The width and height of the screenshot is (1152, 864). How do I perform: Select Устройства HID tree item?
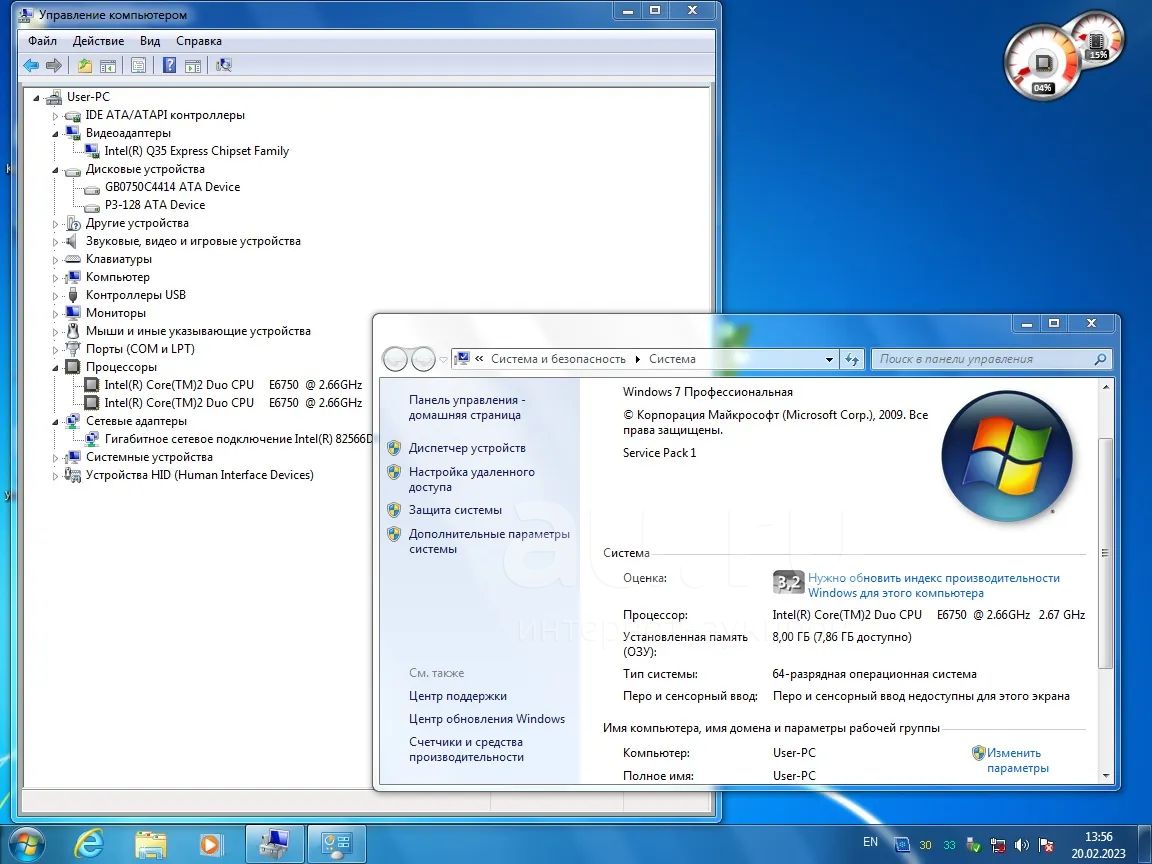(x=199, y=475)
